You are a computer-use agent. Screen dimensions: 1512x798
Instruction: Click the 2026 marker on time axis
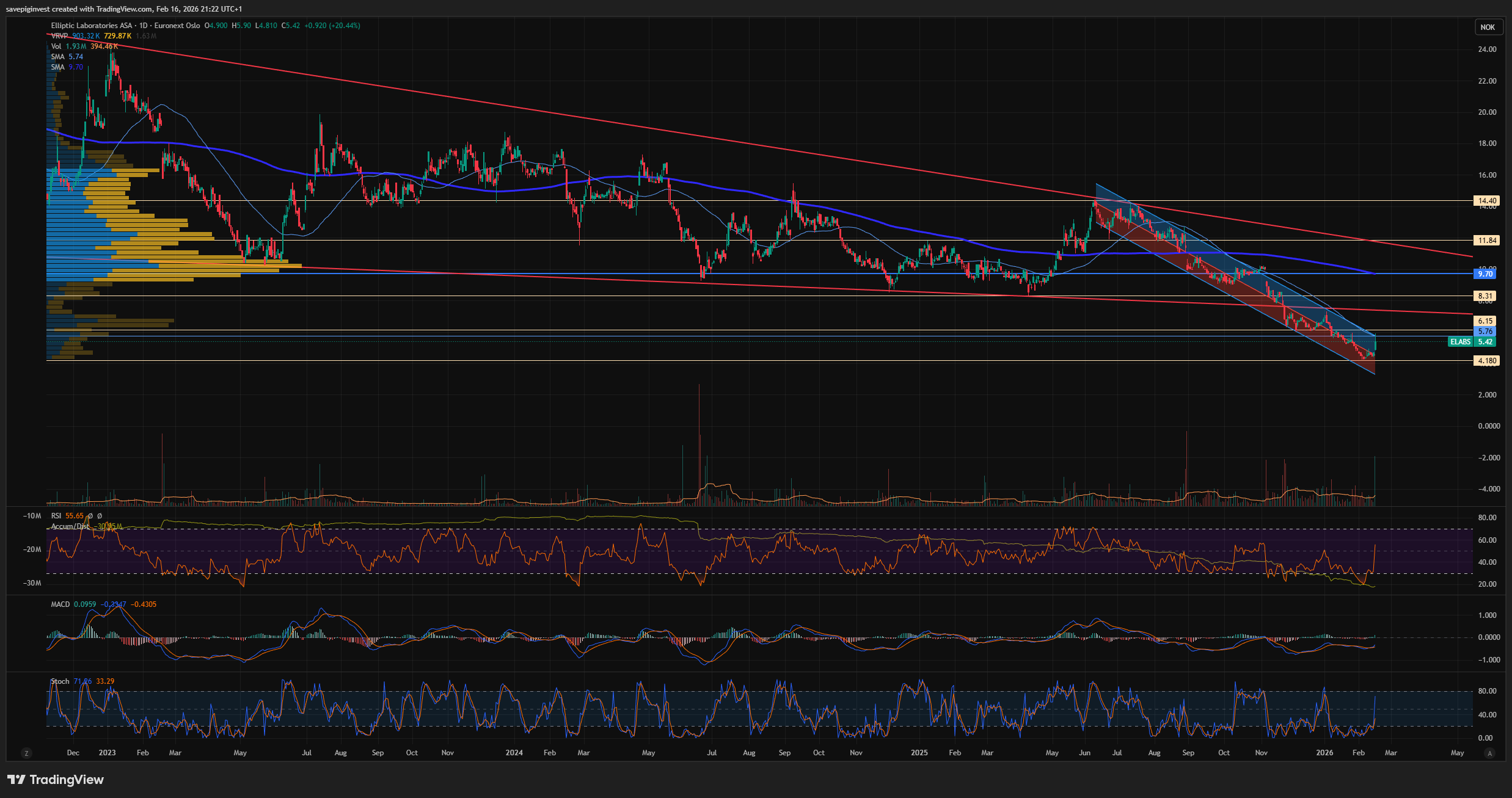[1324, 753]
